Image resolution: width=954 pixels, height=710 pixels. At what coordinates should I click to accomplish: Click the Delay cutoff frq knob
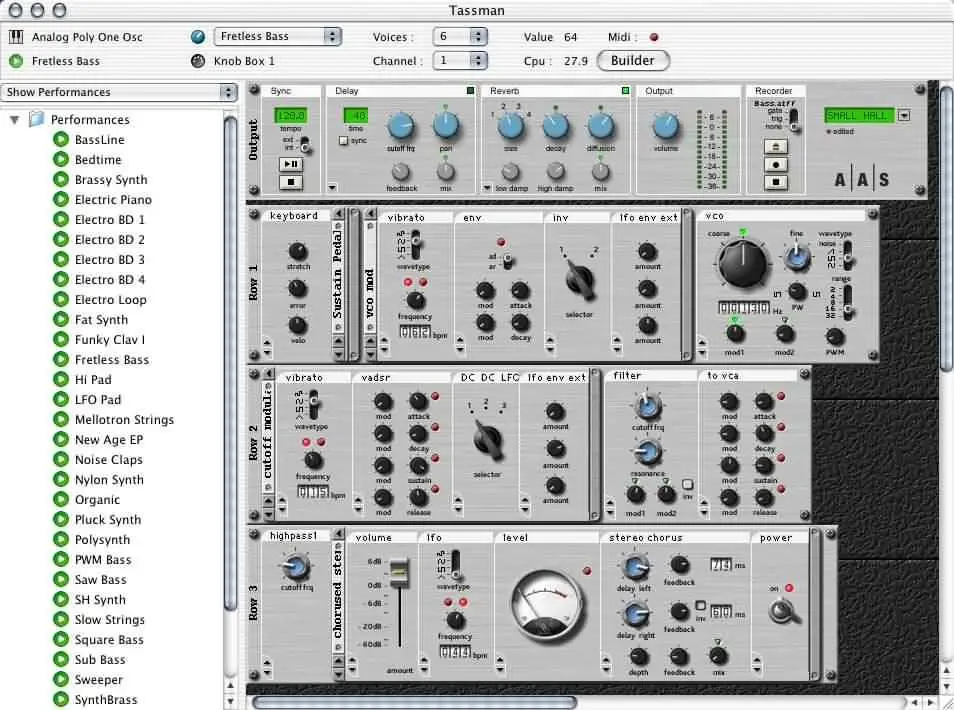401,126
